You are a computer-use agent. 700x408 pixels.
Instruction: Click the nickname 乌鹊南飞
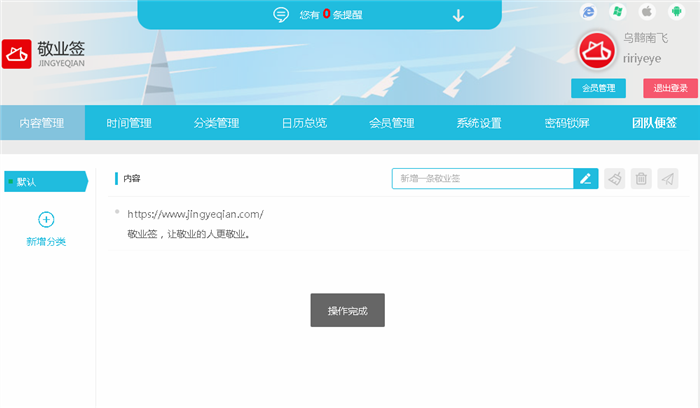pyautogui.click(x=646, y=38)
